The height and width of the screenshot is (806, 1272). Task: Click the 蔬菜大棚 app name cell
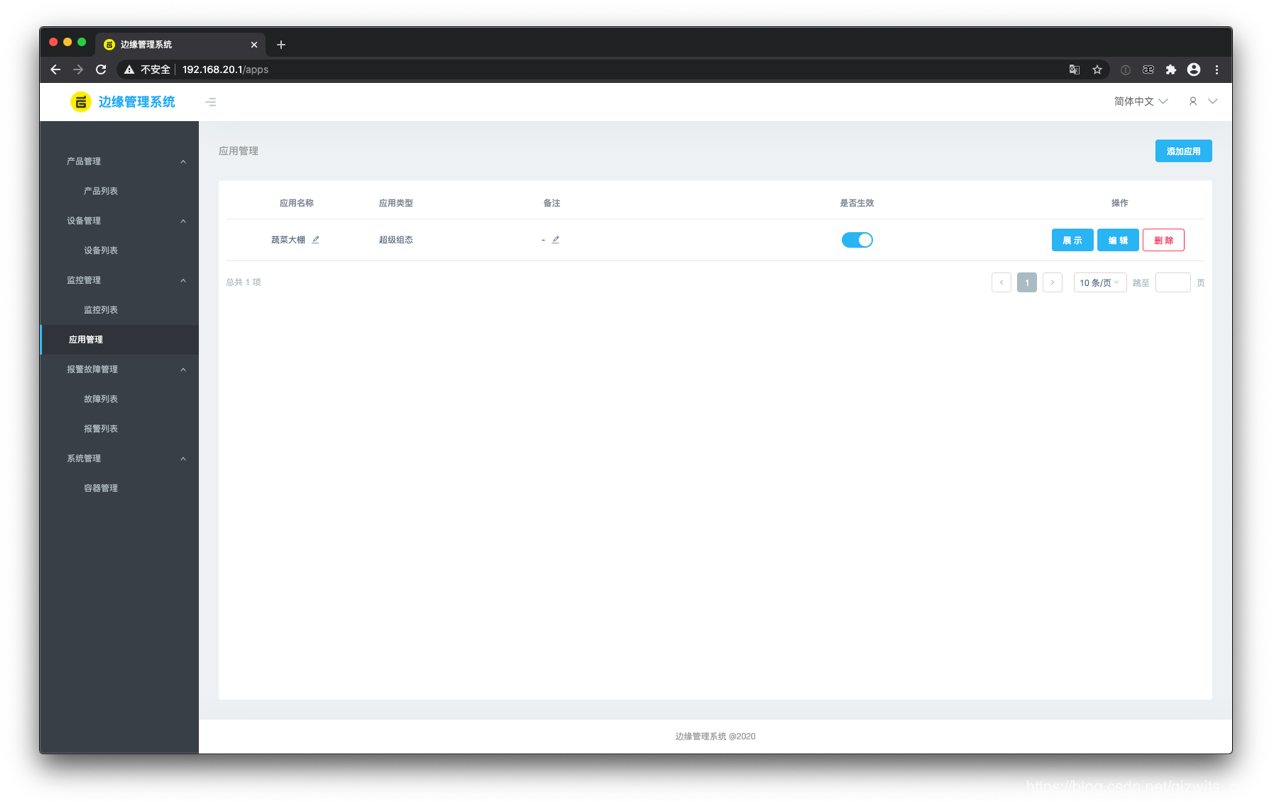(288, 240)
